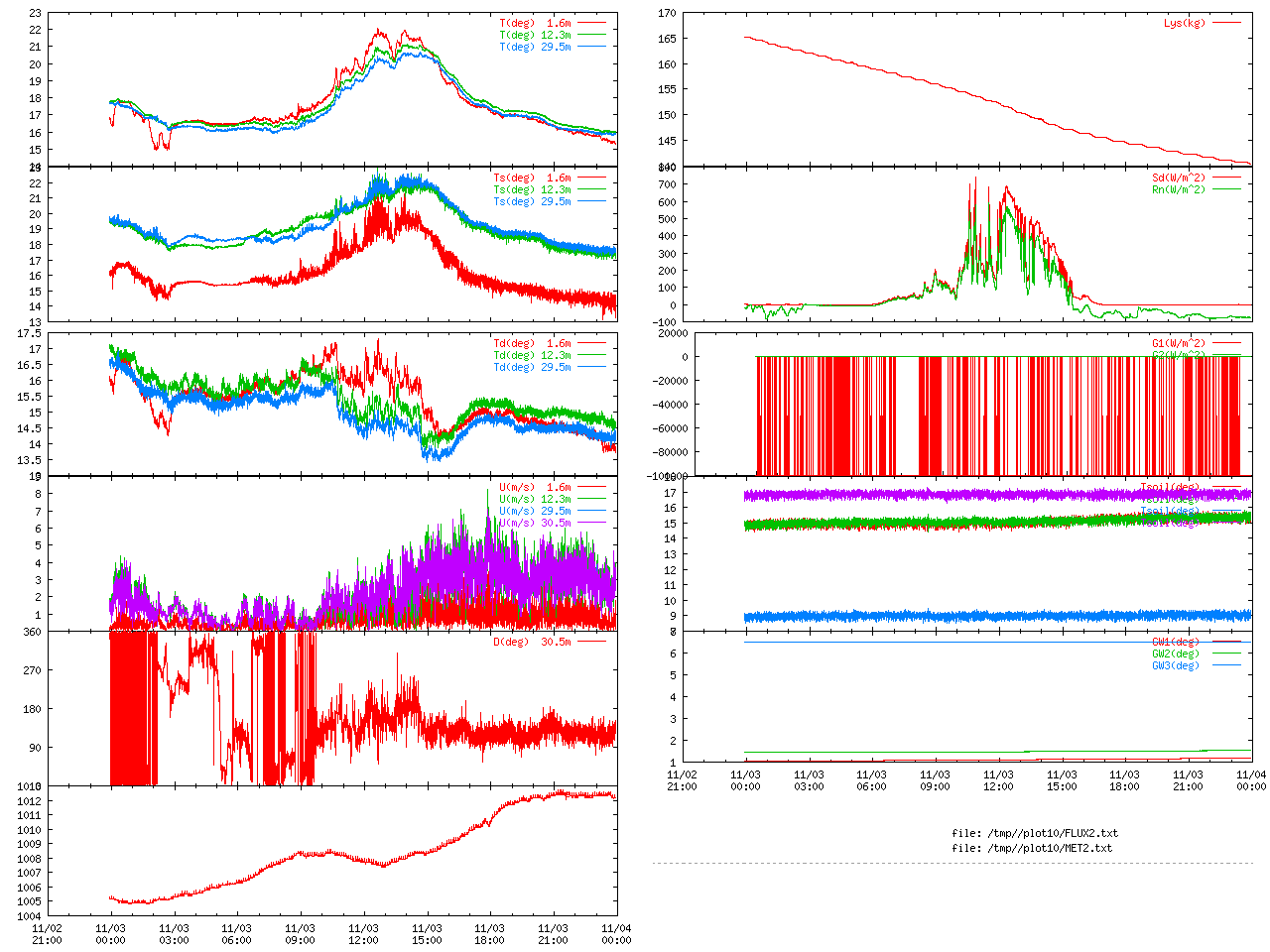Pick the 'Td(deg) 29.5m' legend text
This screenshot has width=1270, height=952.
(533, 368)
